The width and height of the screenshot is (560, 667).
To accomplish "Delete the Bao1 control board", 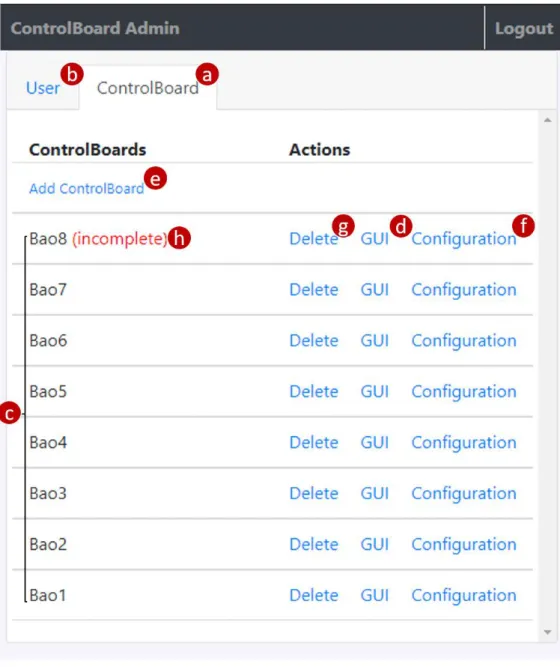I will 314,595.
